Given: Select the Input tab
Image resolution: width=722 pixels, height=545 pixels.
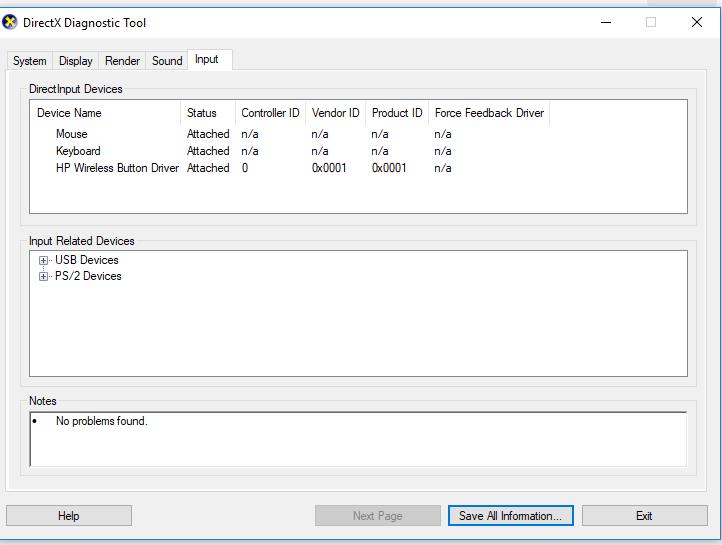Looking at the screenshot, I should tap(210, 59).
